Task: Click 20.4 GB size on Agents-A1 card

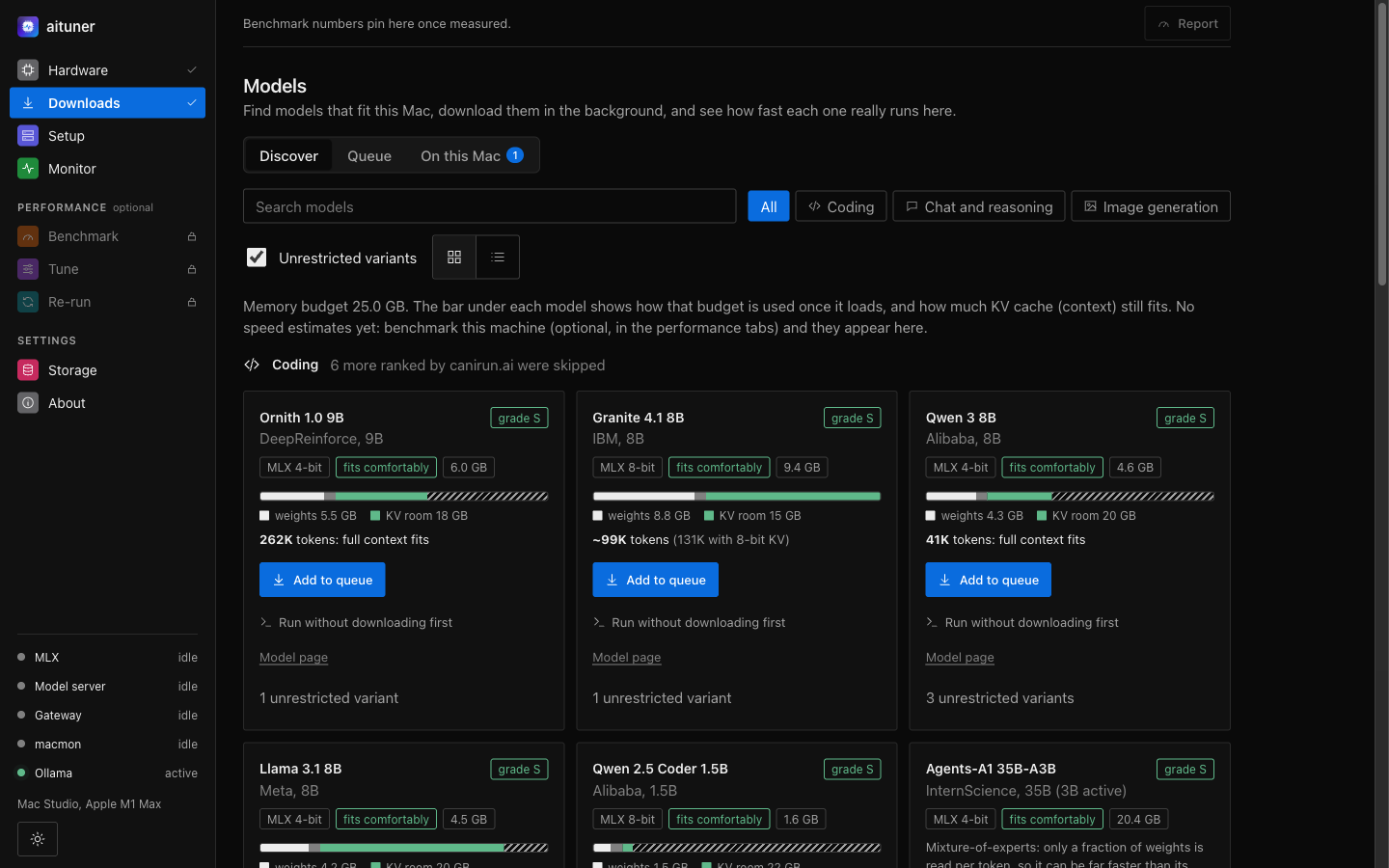Action: pos(1138,820)
